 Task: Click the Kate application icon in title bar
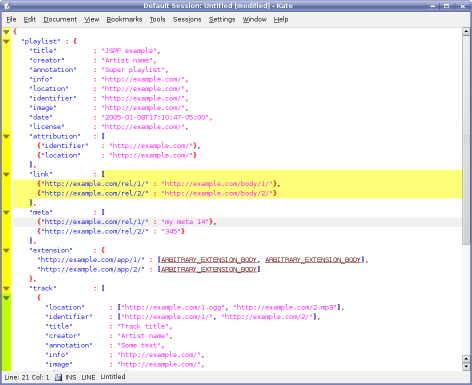point(7,6)
